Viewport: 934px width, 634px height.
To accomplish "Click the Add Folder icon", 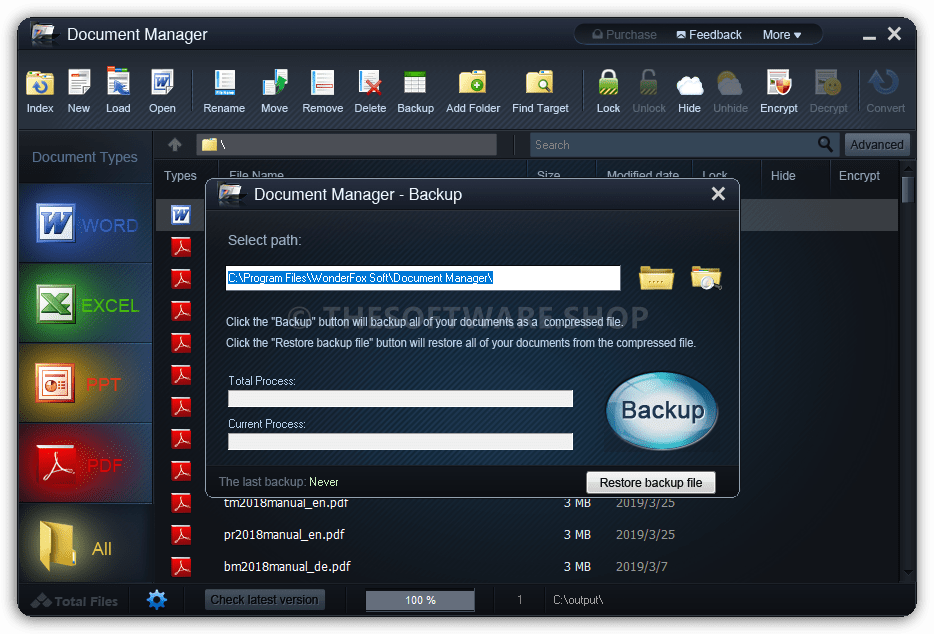I will pos(473,91).
